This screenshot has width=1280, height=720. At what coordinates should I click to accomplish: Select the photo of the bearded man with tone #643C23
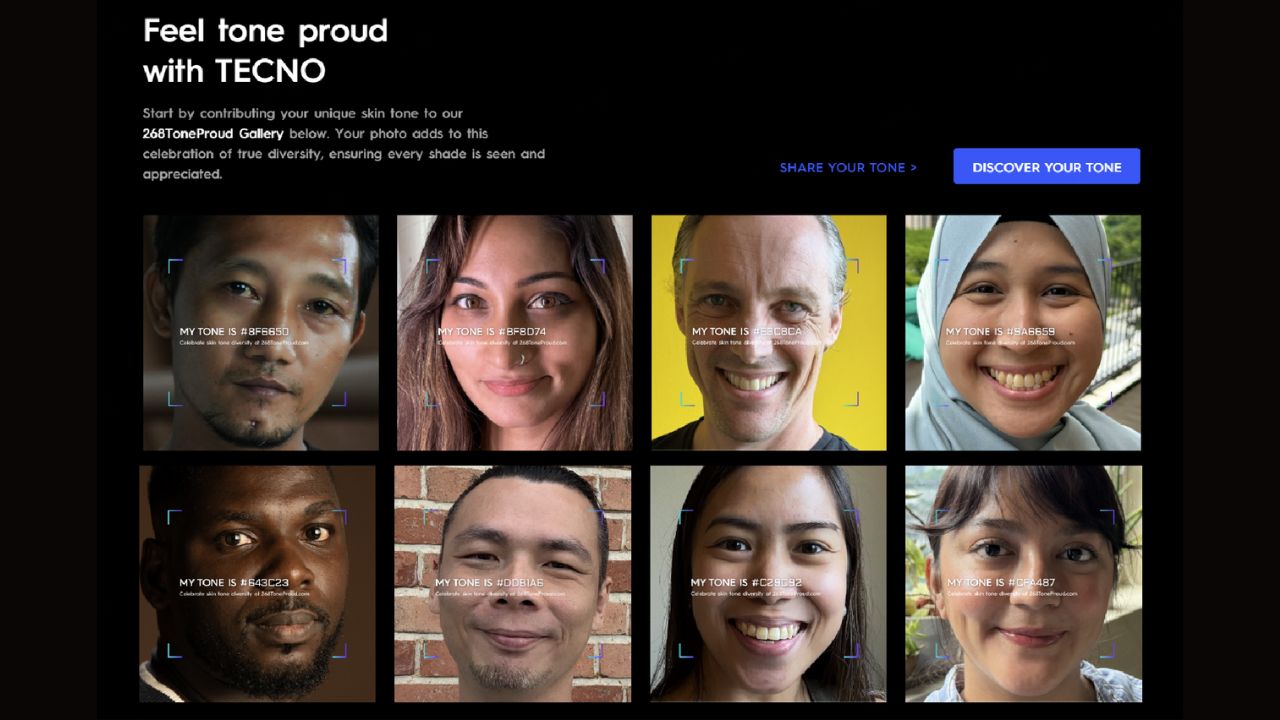tap(258, 583)
